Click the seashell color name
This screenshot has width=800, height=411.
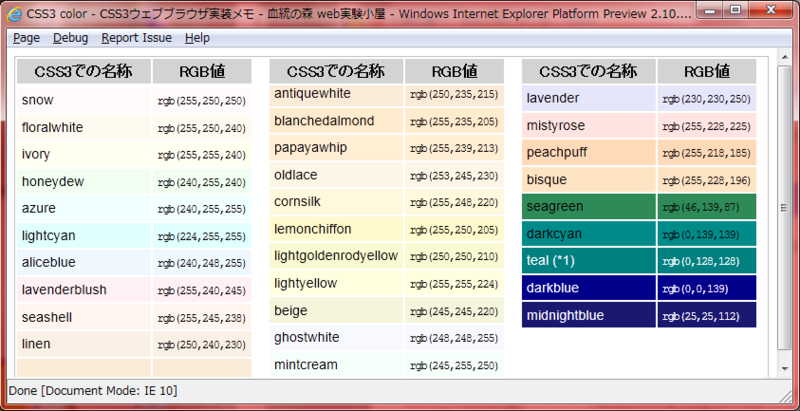(x=46, y=317)
